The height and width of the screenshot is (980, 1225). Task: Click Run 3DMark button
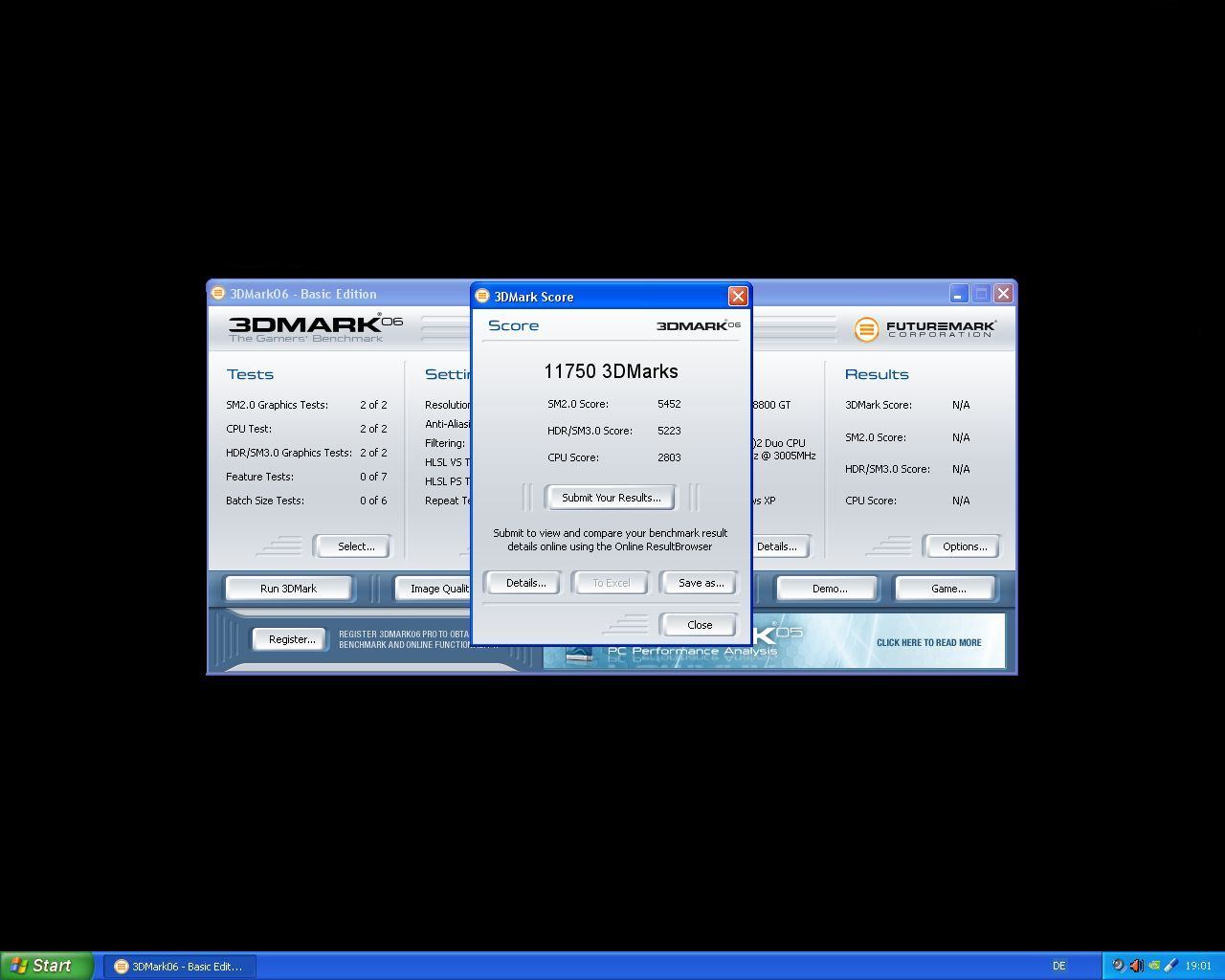pos(288,589)
